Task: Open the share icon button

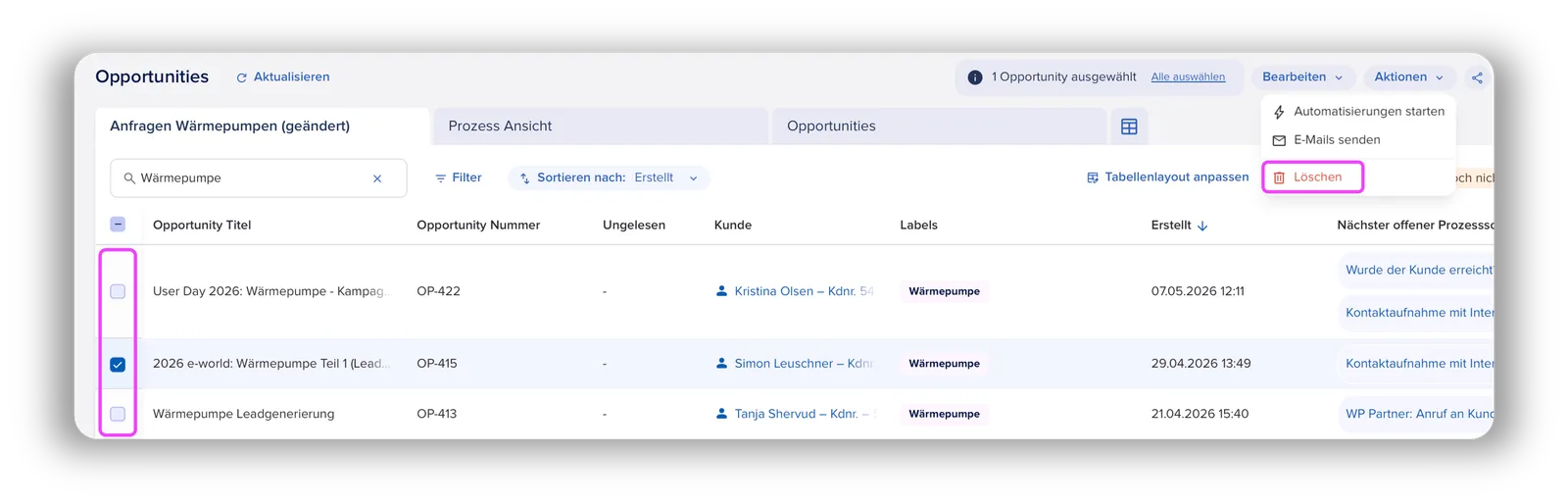Action: (1477, 77)
